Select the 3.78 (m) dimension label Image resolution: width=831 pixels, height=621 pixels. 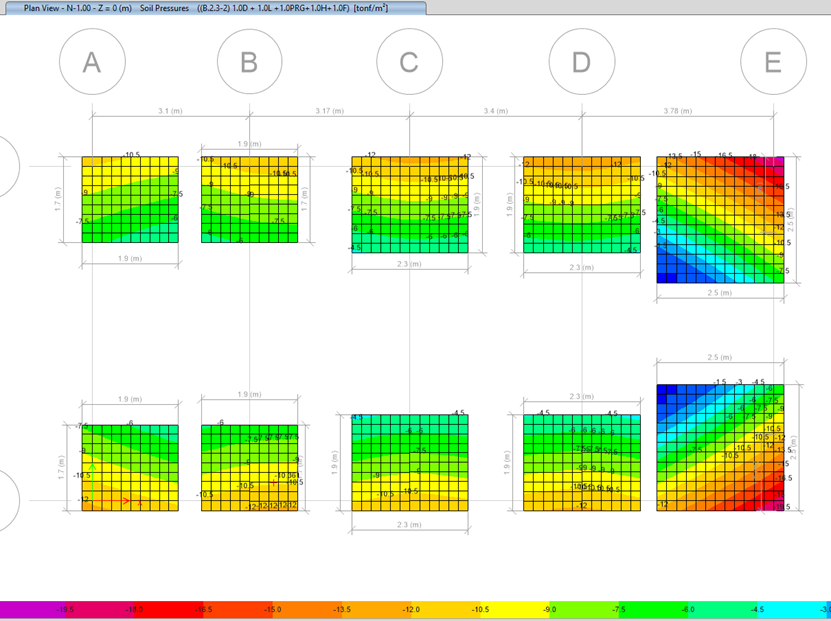[677, 110]
